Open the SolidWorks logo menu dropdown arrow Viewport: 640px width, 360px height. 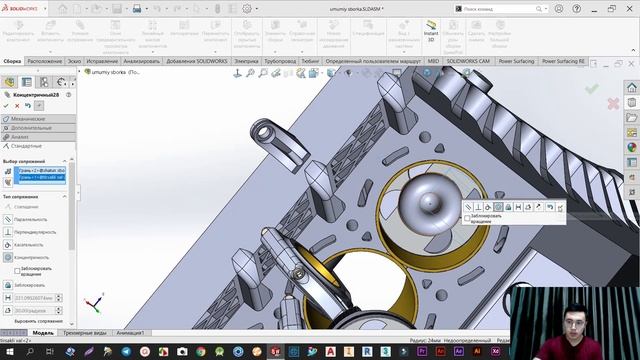pos(45,9)
